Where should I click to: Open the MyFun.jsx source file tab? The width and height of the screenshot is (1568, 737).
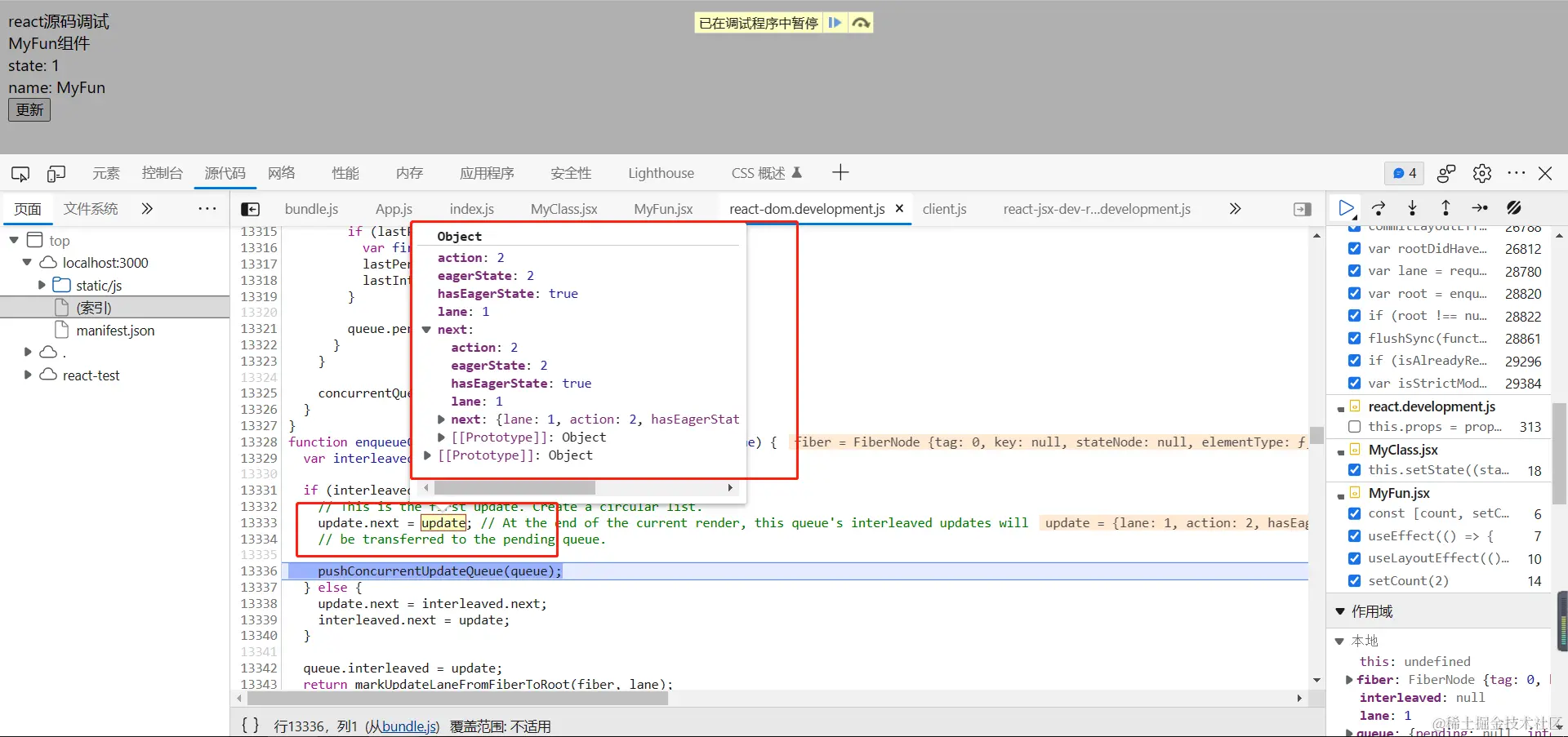tap(663, 209)
